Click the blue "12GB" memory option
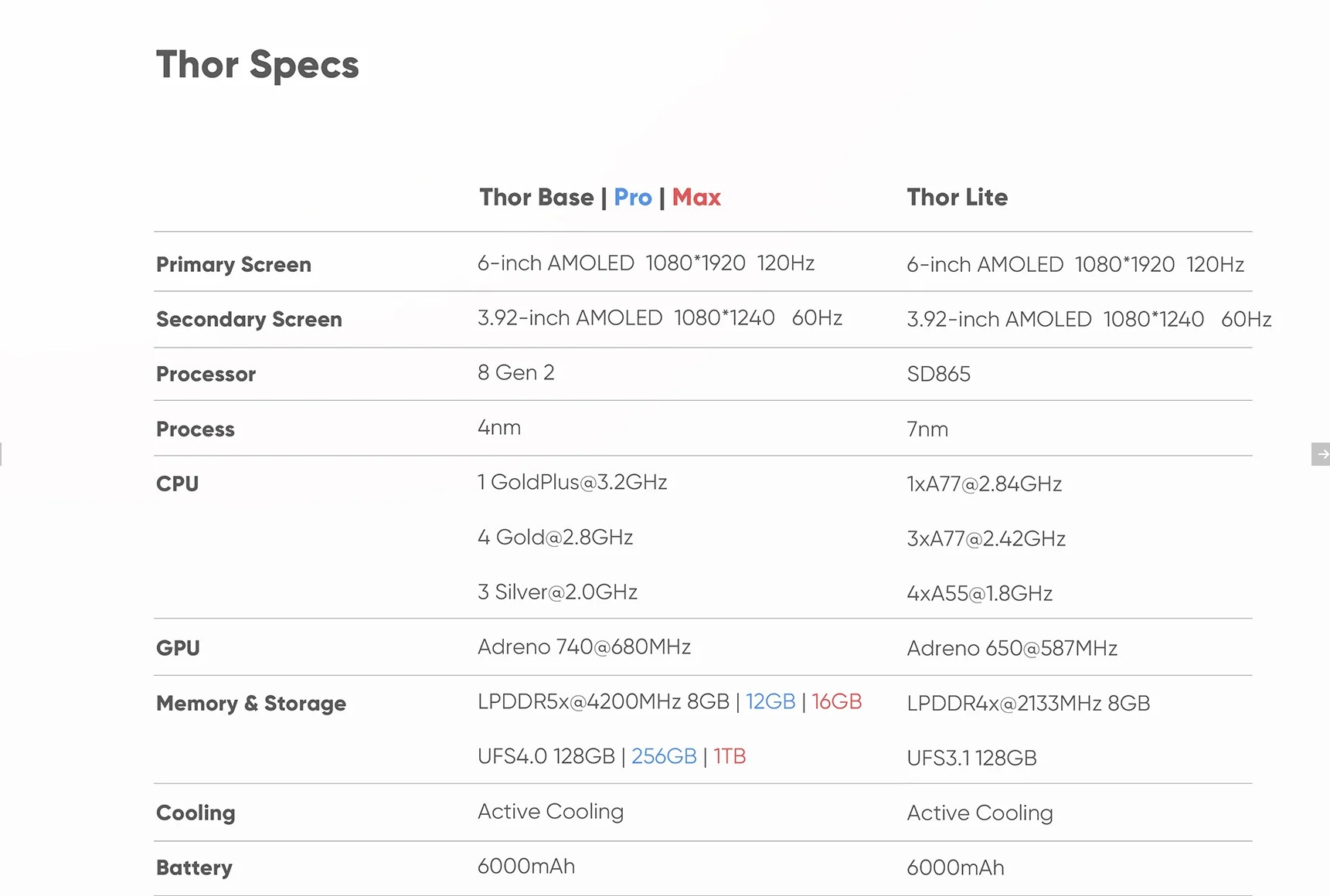The image size is (1330, 896). 770,701
